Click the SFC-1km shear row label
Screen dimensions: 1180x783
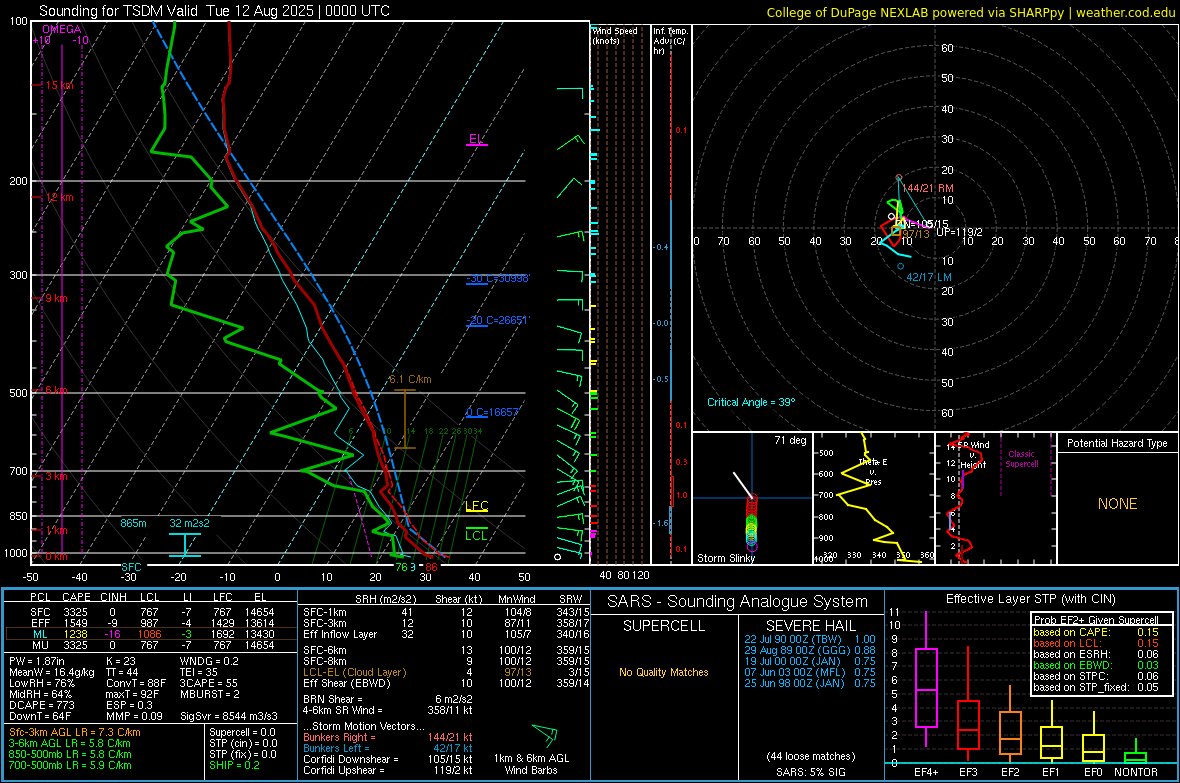click(324, 612)
